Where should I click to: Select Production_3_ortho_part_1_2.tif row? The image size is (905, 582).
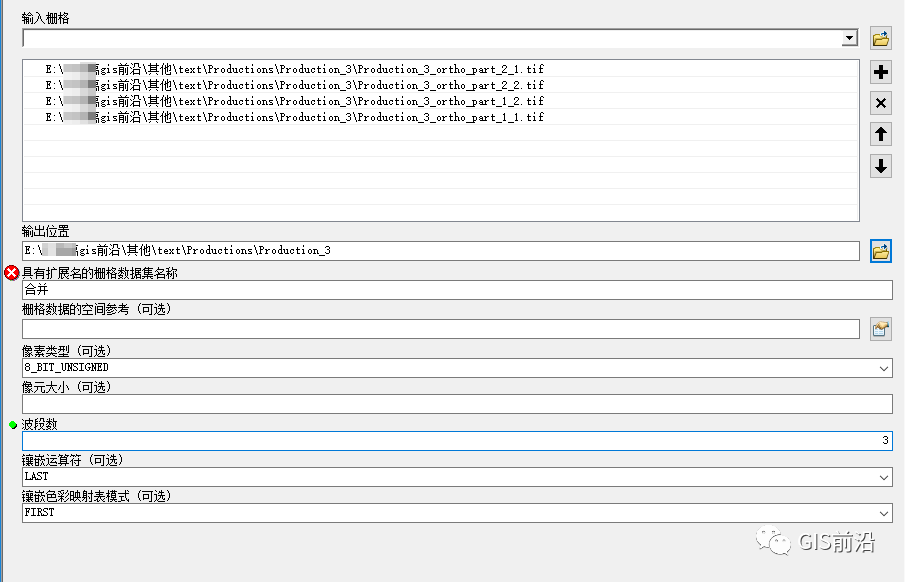pyautogui.click(x=441, y=101)
